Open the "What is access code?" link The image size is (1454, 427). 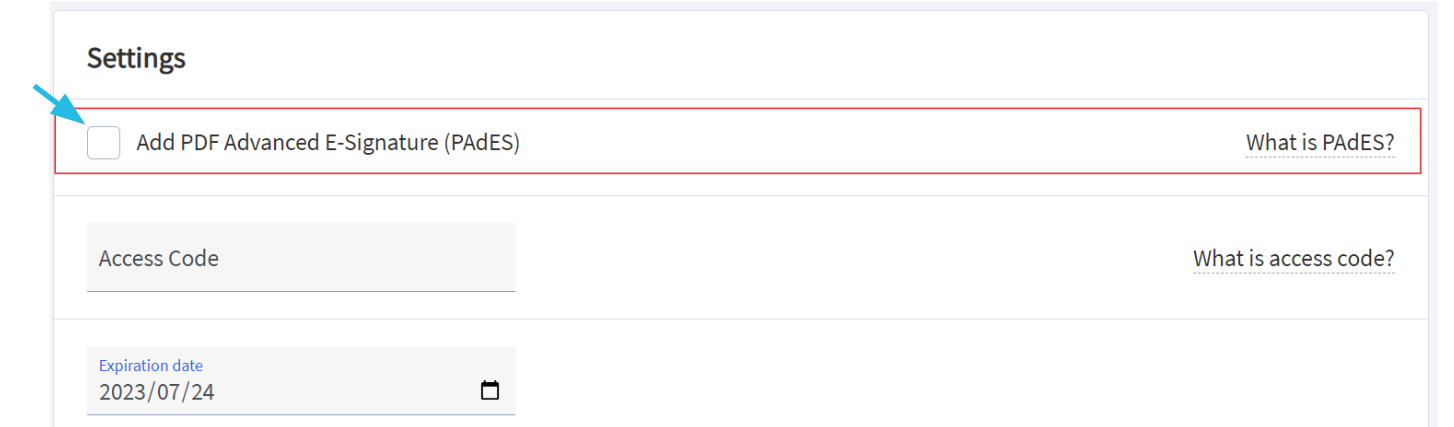coord(1293,258)
